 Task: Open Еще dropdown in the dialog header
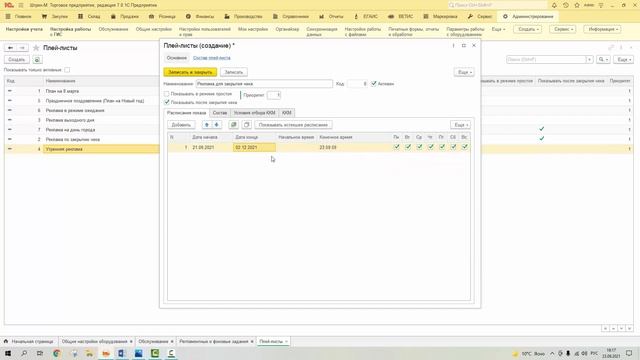click(x=464, y=72)
